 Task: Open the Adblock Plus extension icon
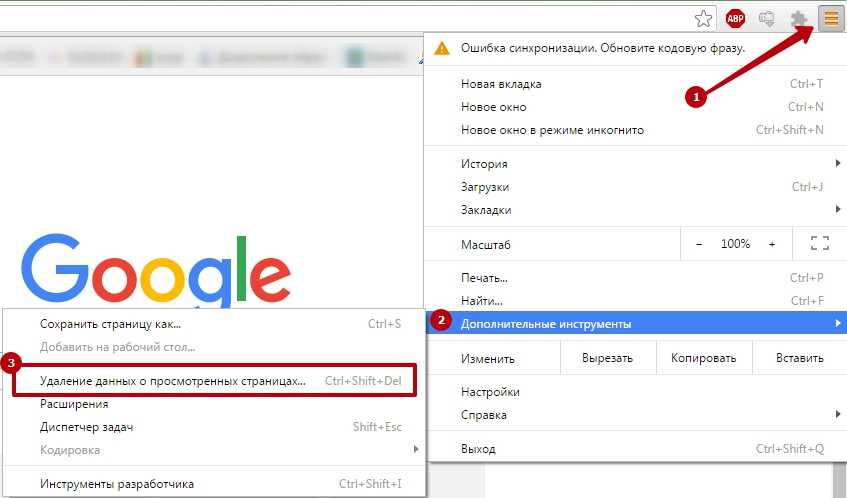click(735, 19)
